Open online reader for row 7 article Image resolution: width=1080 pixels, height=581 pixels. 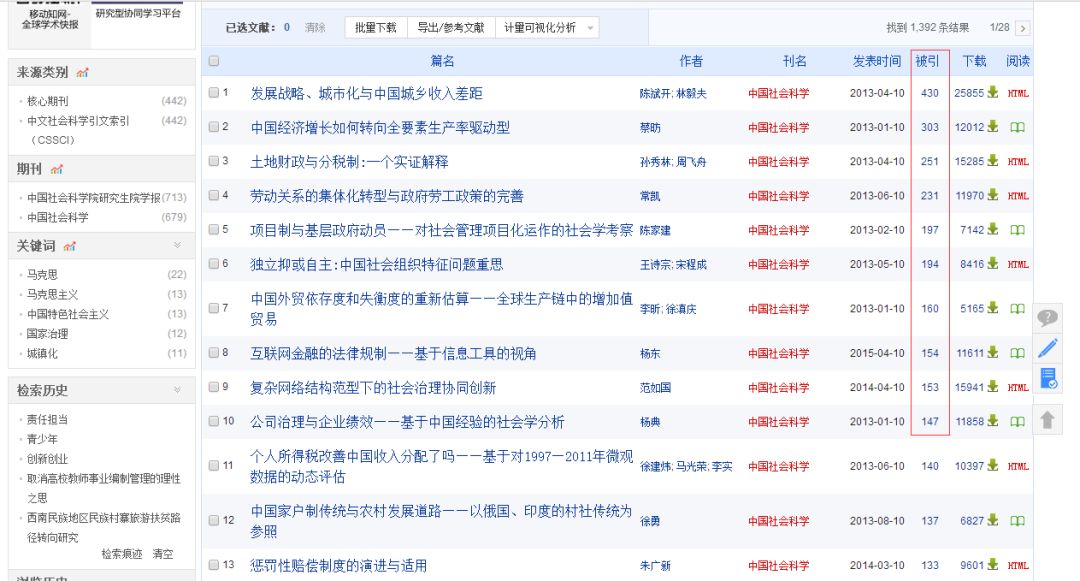1017,309
